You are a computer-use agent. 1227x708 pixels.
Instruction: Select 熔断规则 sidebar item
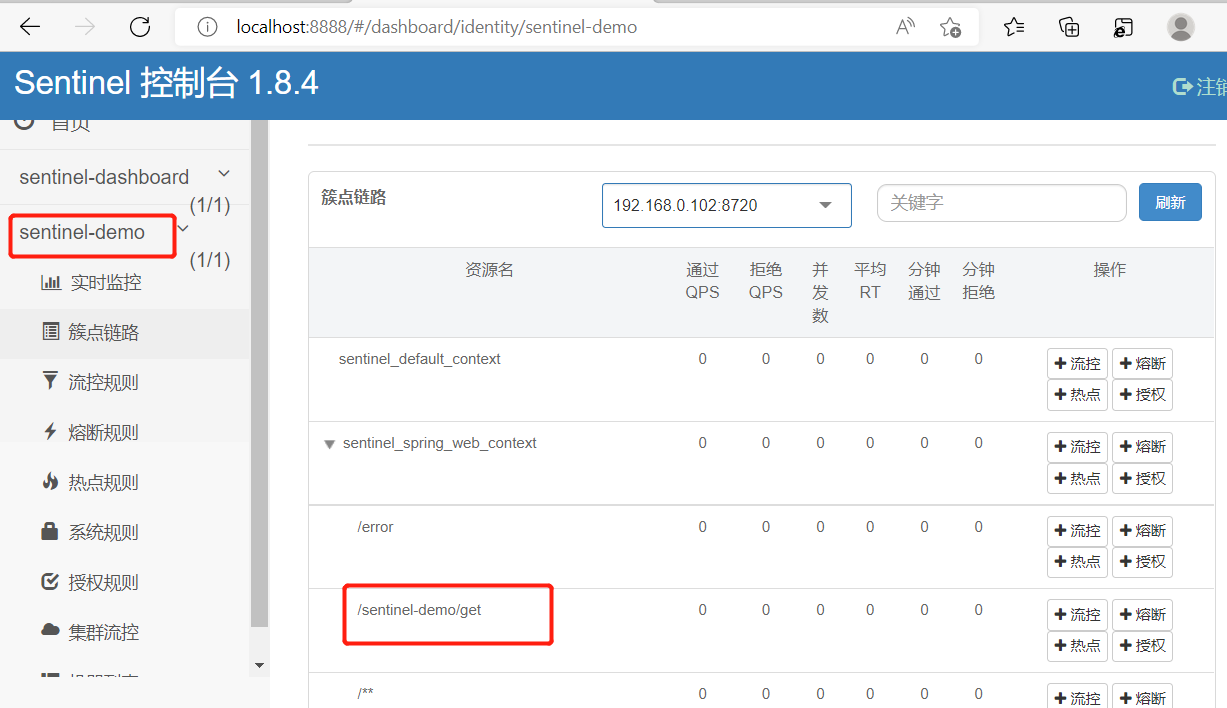coord(103,433)
